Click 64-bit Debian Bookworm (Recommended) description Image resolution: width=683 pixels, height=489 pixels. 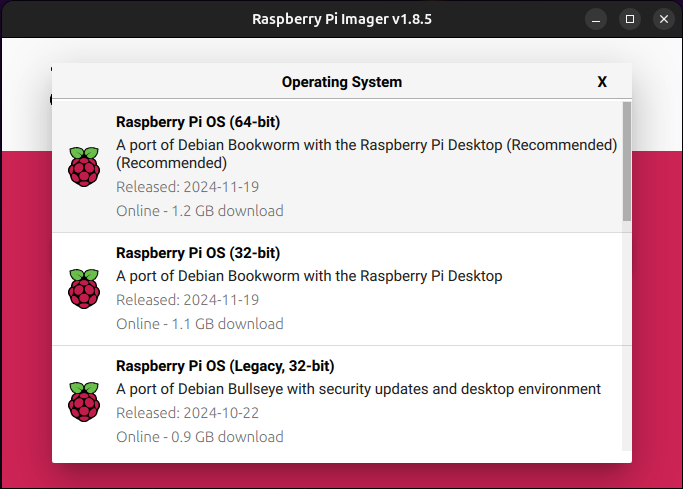(366, 154)
